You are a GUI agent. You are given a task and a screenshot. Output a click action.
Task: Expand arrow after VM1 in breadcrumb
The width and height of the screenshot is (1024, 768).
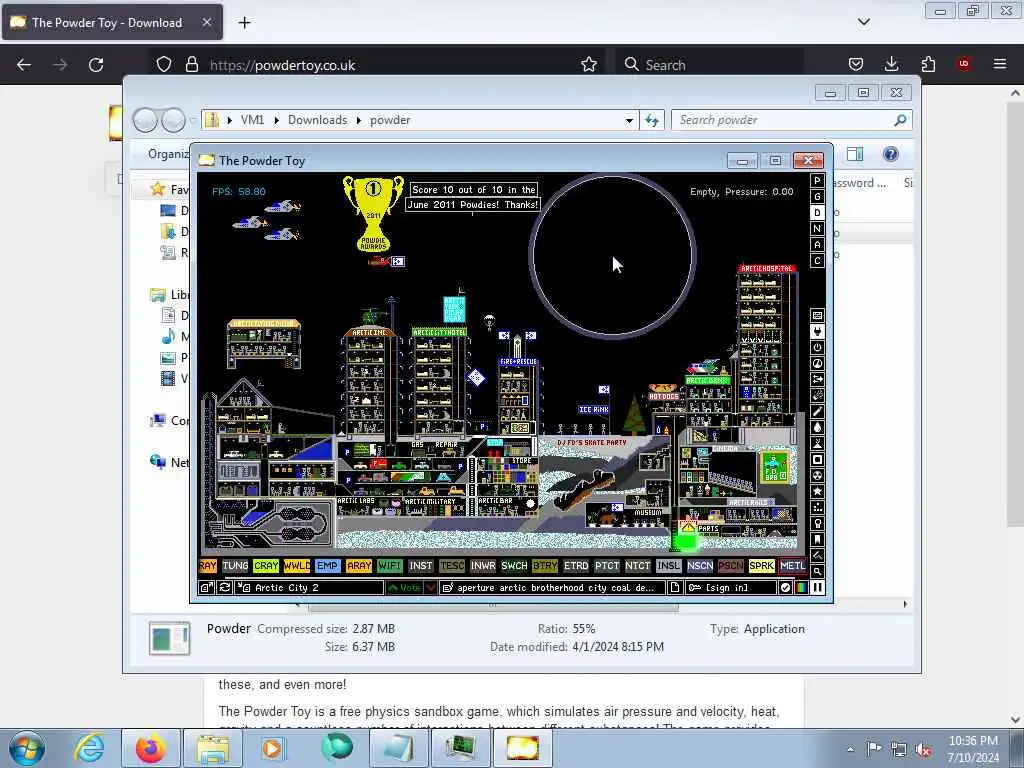click(x=276, y=120)
